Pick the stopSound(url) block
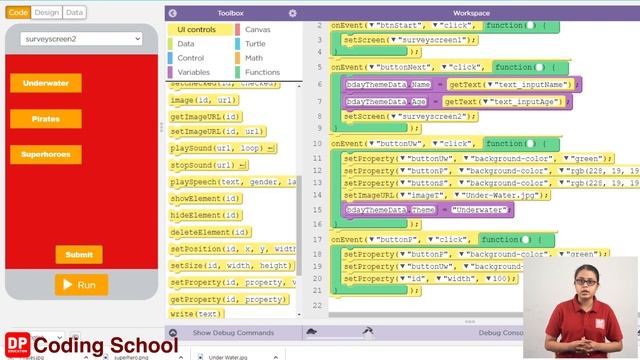This screenshot has height=360, width=640. pos(208,165)
